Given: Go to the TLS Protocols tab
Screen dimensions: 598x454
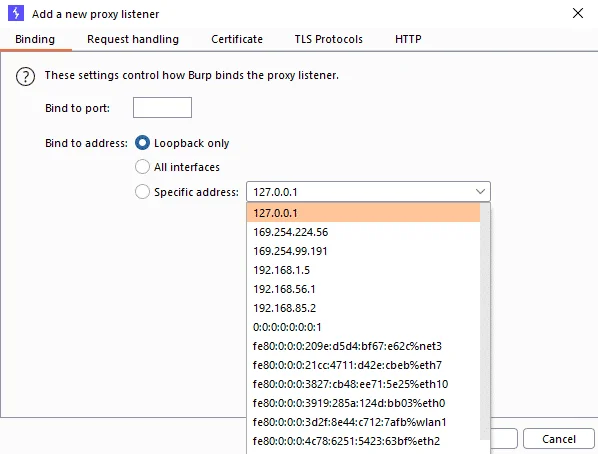Looking at the screenshot, I should point(328,39).
